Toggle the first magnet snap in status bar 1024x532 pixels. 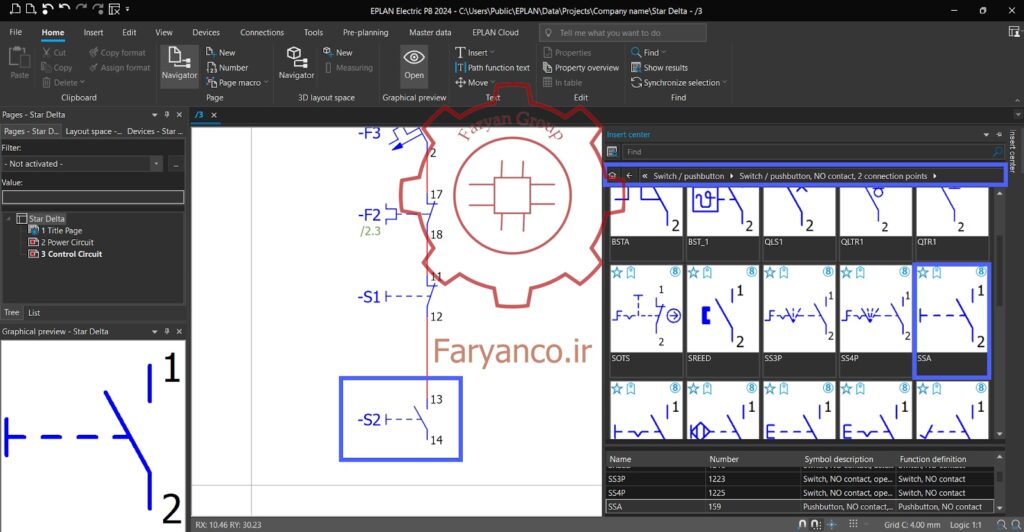(803, 524)
